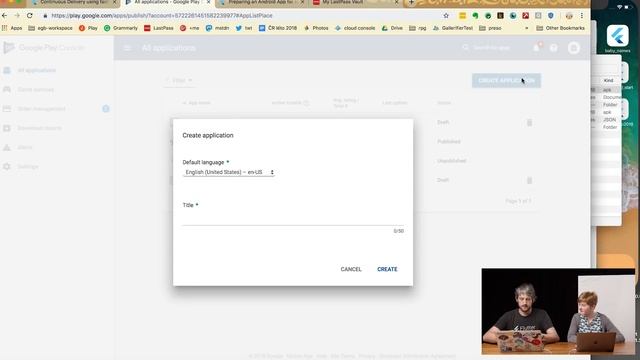Reload the page with the refresh icon

30,16
